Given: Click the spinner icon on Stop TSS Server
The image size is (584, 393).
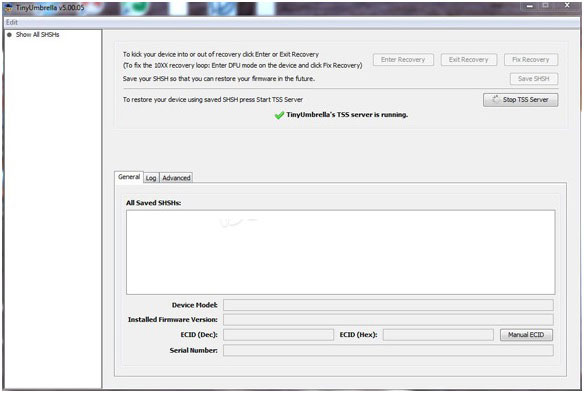Looking at the screenshot, I should [495, 99].
